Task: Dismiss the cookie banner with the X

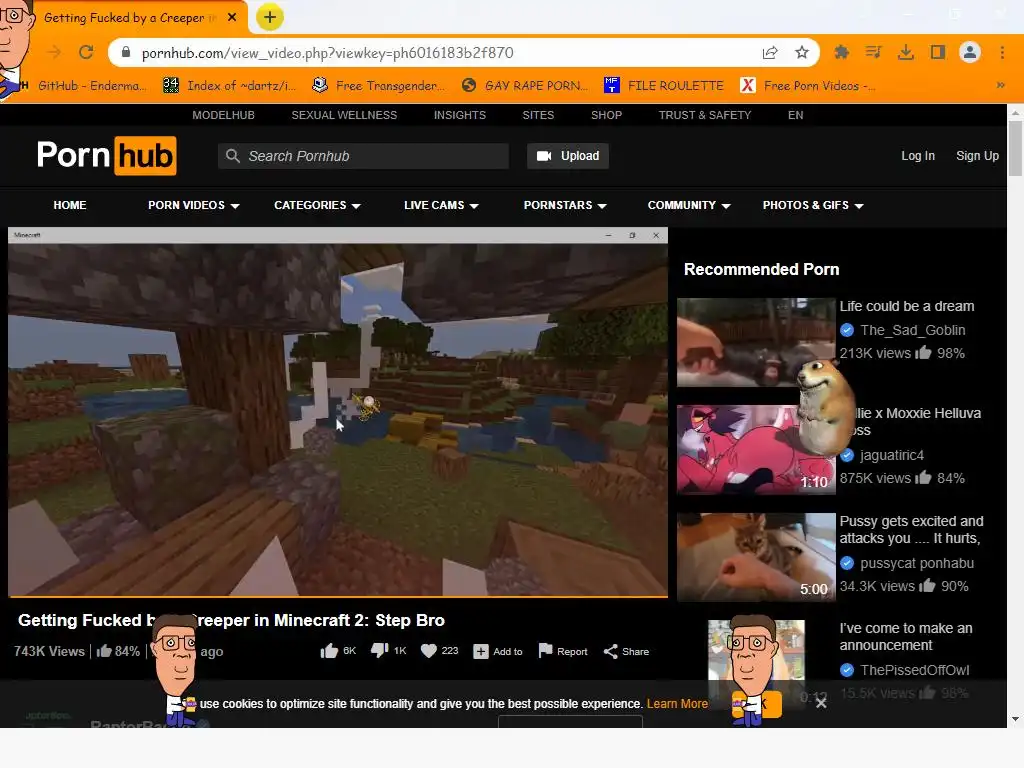Action: click(821, 703)
